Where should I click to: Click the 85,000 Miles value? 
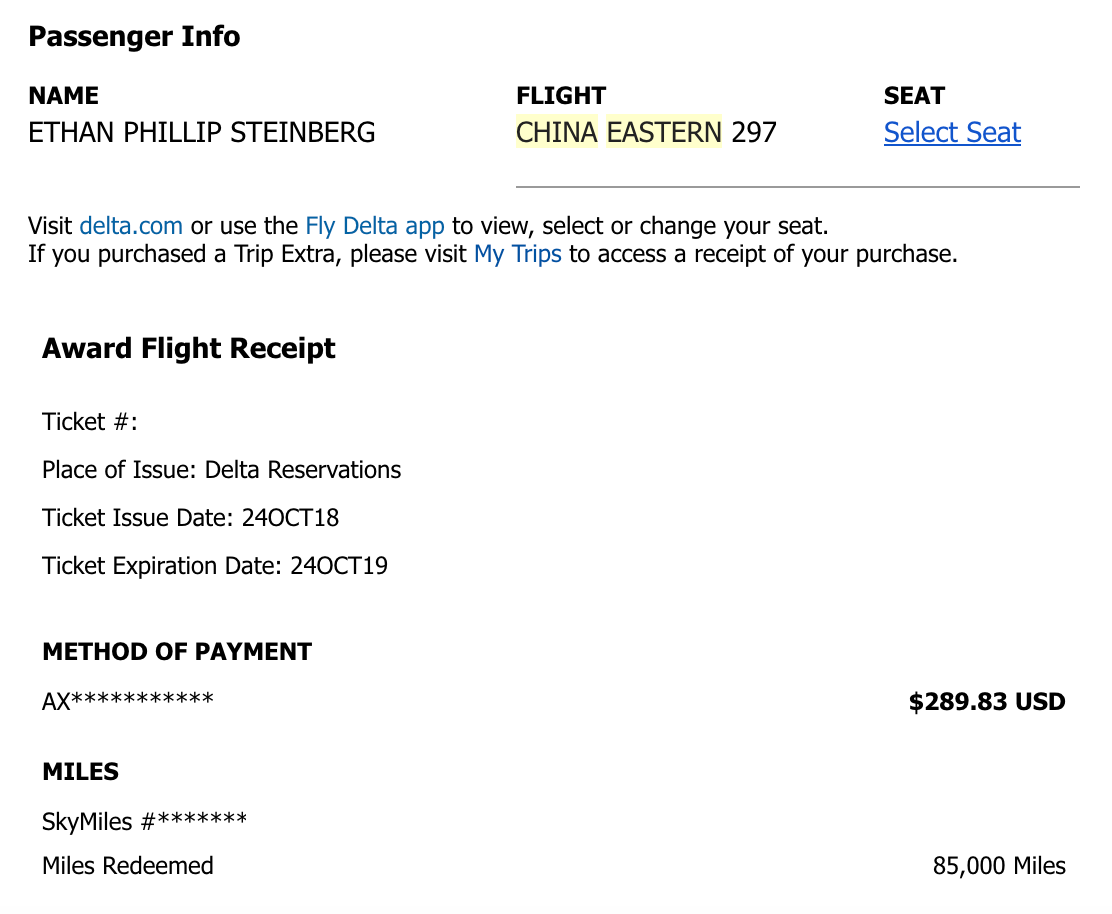(x=999, y=866)
